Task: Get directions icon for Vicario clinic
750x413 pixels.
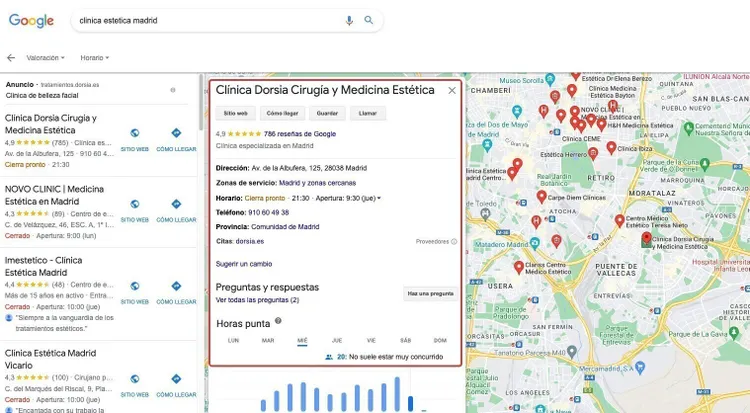Action: [x=176, y=379]
